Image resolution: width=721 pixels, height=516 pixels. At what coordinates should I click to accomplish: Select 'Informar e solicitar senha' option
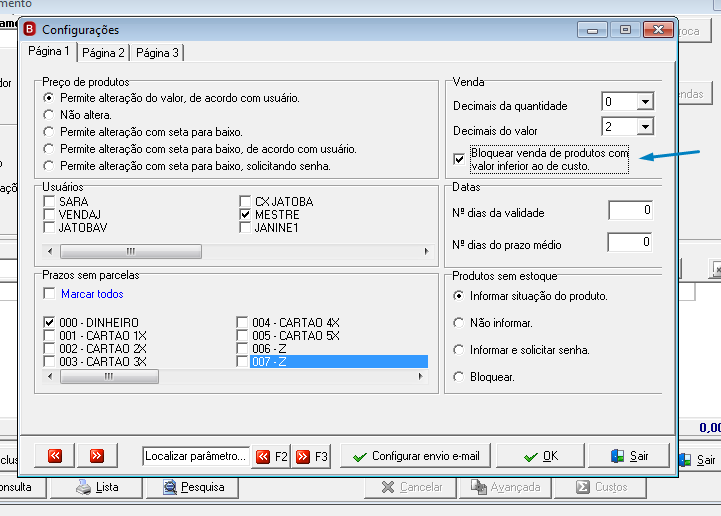pyautogui.click(x=458, y=350)
